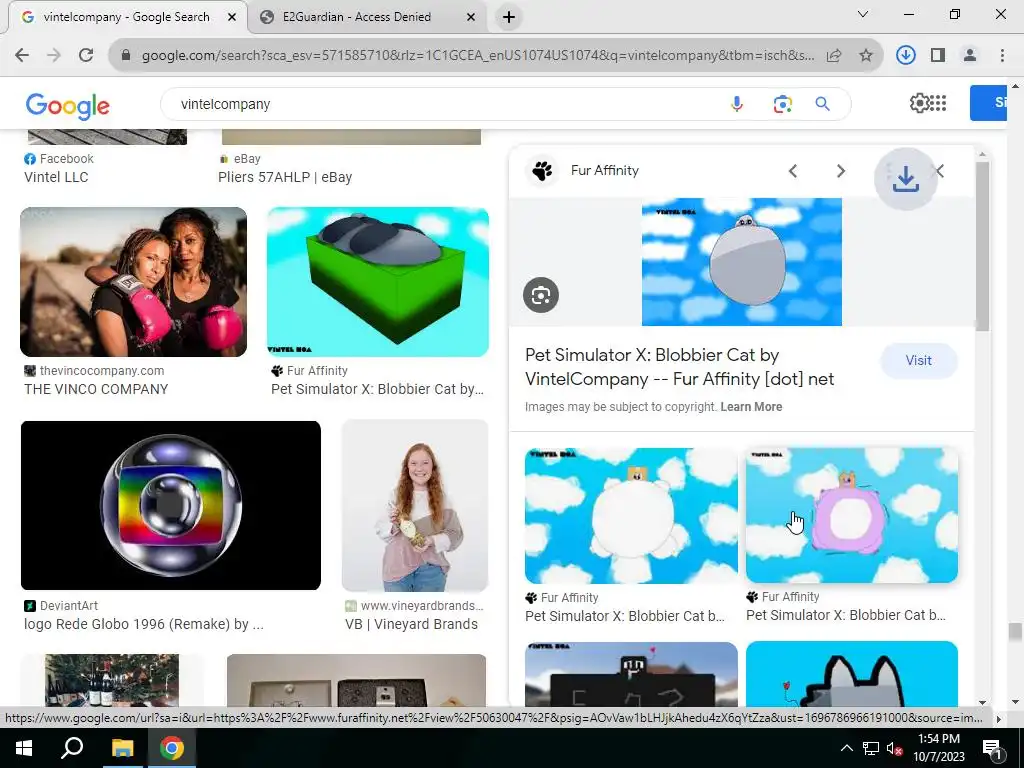
Task: Click the Vintel LLC Facebook result title
Action: pos(56,177)
